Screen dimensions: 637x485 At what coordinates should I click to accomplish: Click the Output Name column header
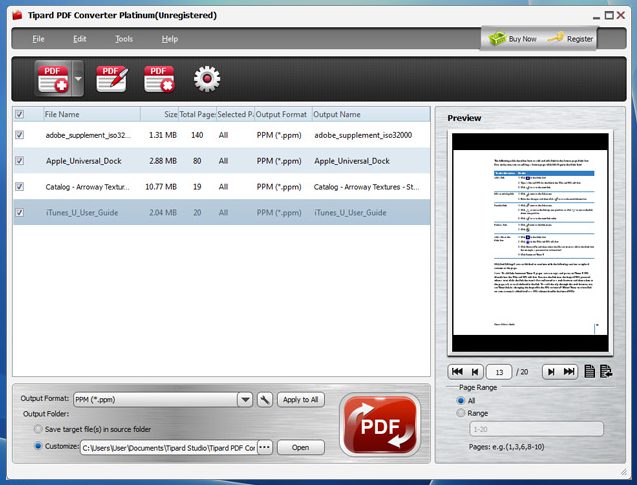coord(371,115)
